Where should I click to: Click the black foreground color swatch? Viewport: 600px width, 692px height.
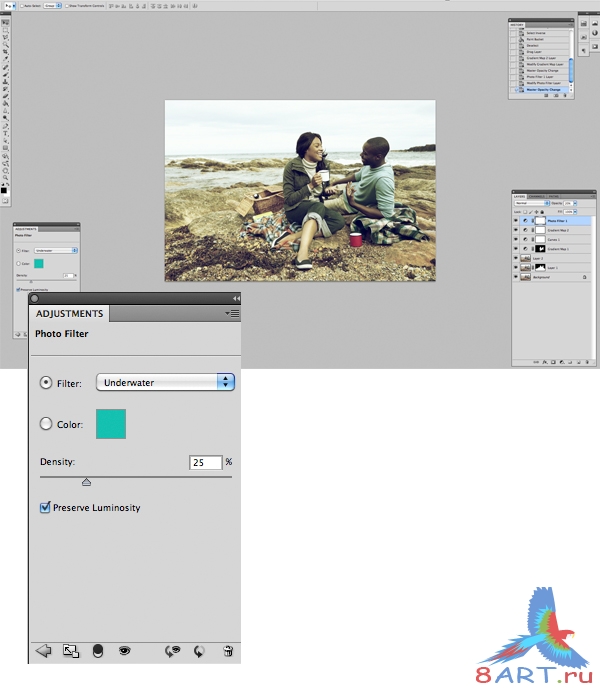pyautogui.click(x=4, y=190)
